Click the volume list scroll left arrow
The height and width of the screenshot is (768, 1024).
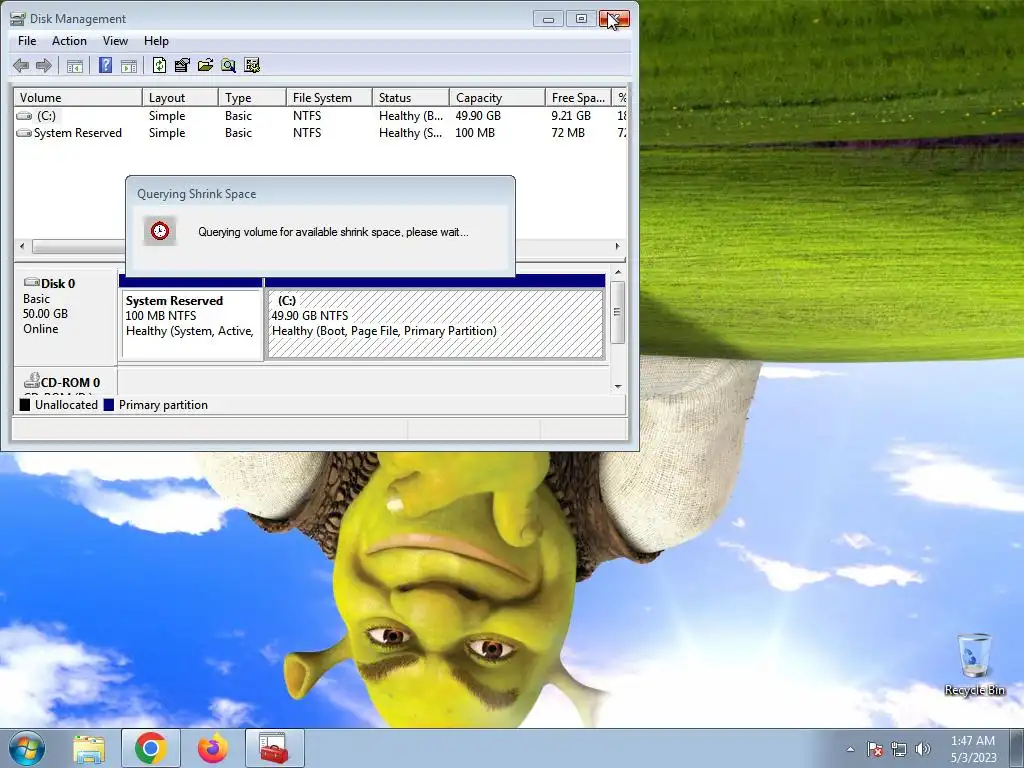point(22,247)
